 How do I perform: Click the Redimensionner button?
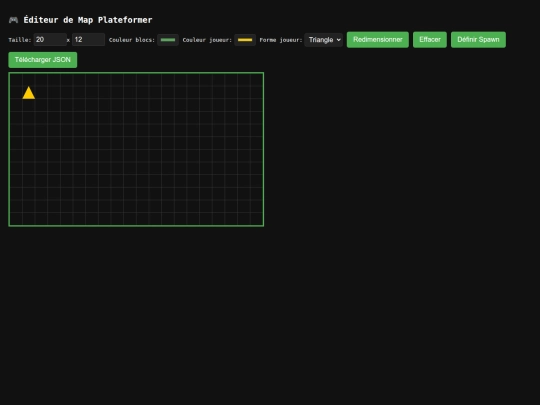(x=377, y=40)
